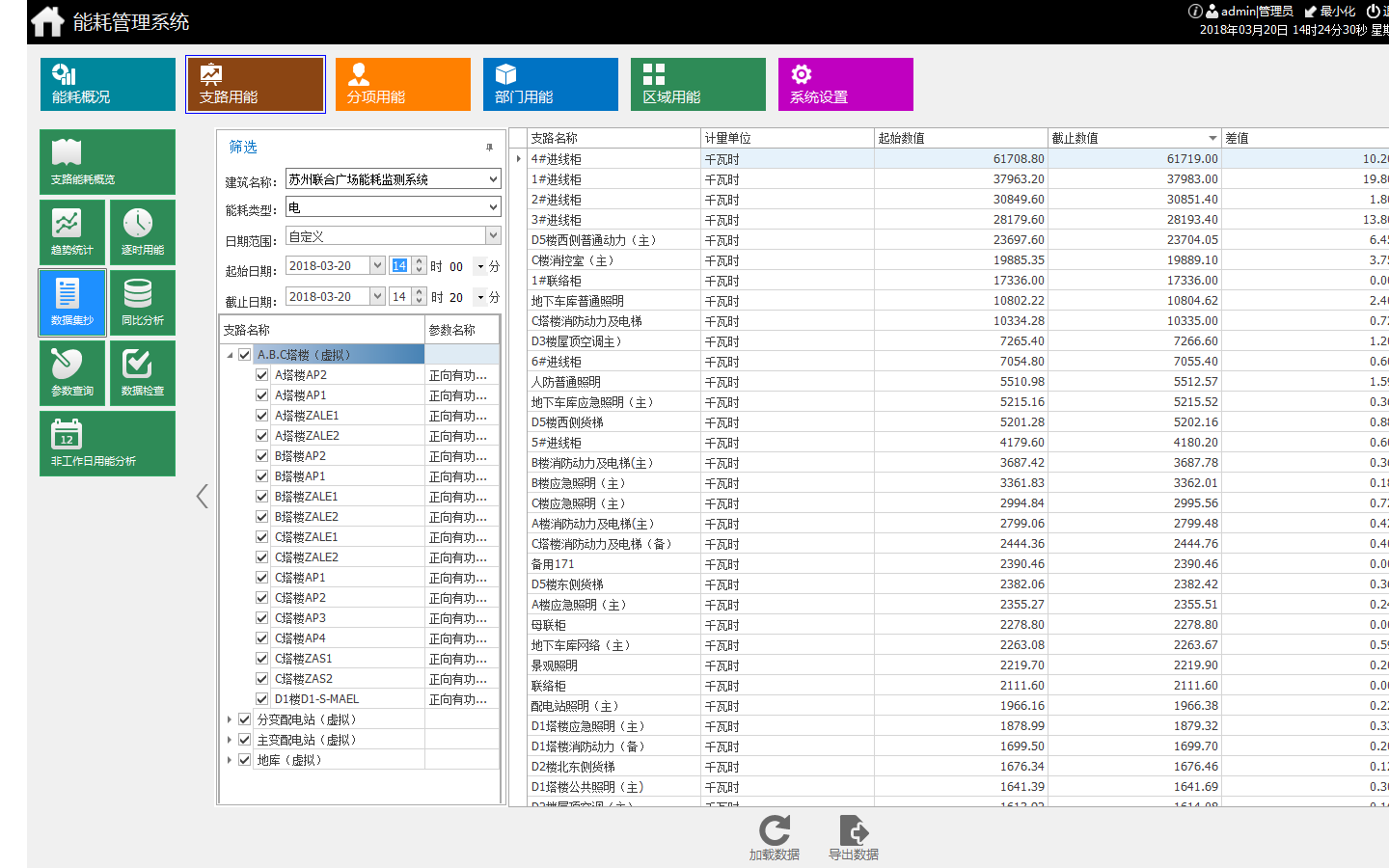Uncheck the A塔楼AP2 checkbox
This screenshot has height=868, width=1389.
pyautogui.click(x=261, y=375)
